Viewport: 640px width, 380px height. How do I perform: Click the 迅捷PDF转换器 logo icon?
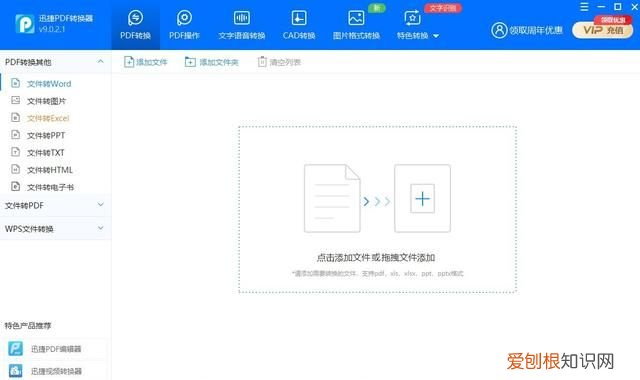click(25, 24)
